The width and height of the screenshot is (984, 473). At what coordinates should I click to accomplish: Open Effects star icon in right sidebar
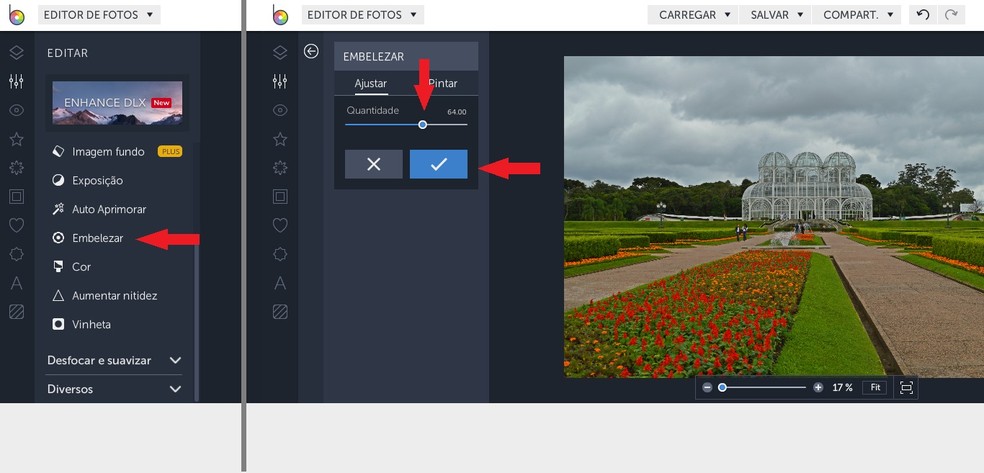281,139
